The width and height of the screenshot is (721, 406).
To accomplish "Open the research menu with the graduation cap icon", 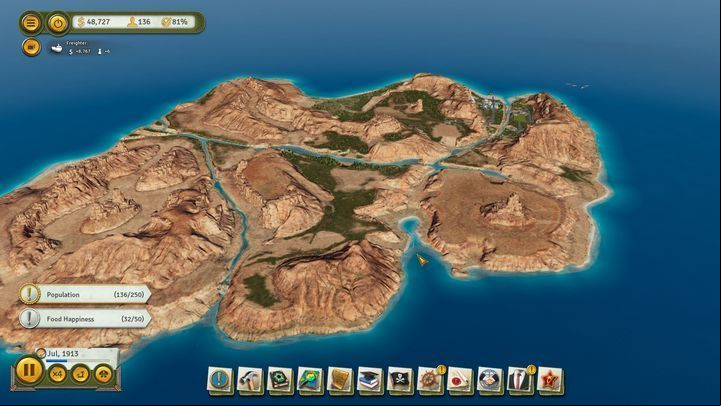I will [x=370, y=380].
